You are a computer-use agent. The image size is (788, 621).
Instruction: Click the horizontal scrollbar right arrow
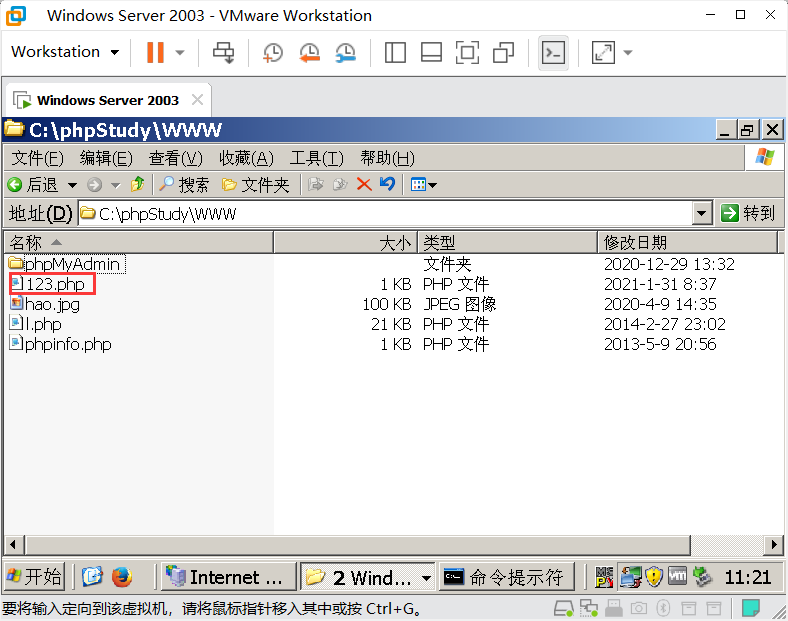tap(773, 545)
